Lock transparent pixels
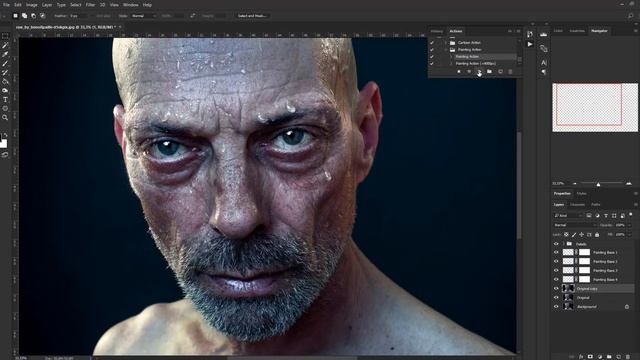640x360 pixels. click(x=566, y=235)
